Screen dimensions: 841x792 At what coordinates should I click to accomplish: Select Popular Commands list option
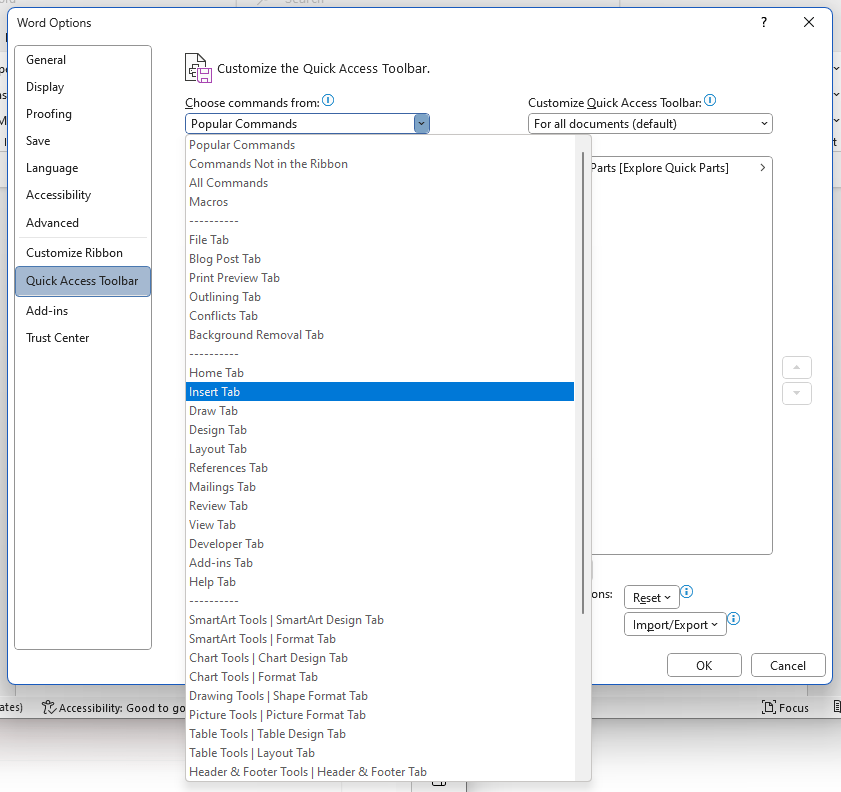click(x=380, y=145)
